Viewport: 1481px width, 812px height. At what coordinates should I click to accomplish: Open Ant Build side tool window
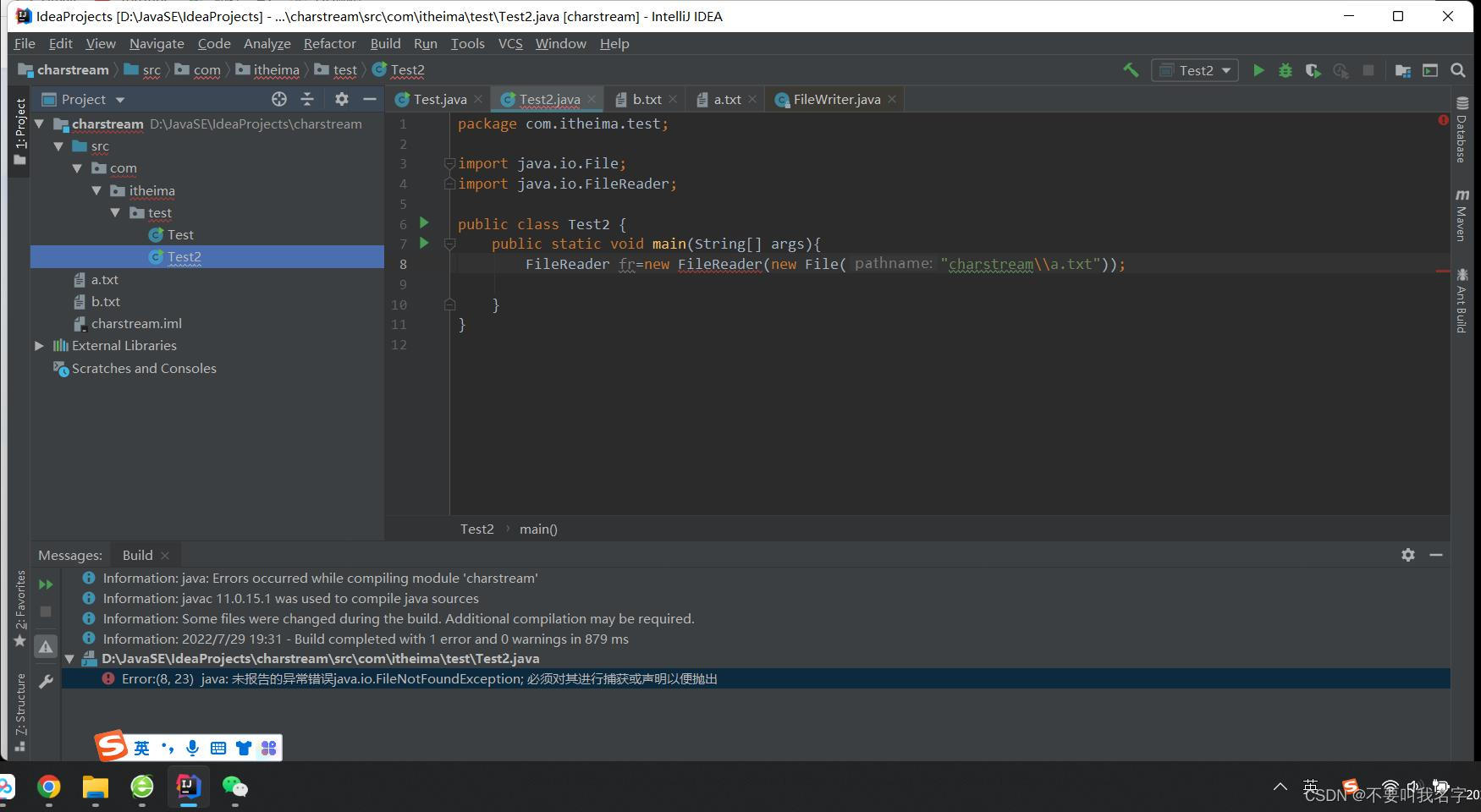point(1461,300)
